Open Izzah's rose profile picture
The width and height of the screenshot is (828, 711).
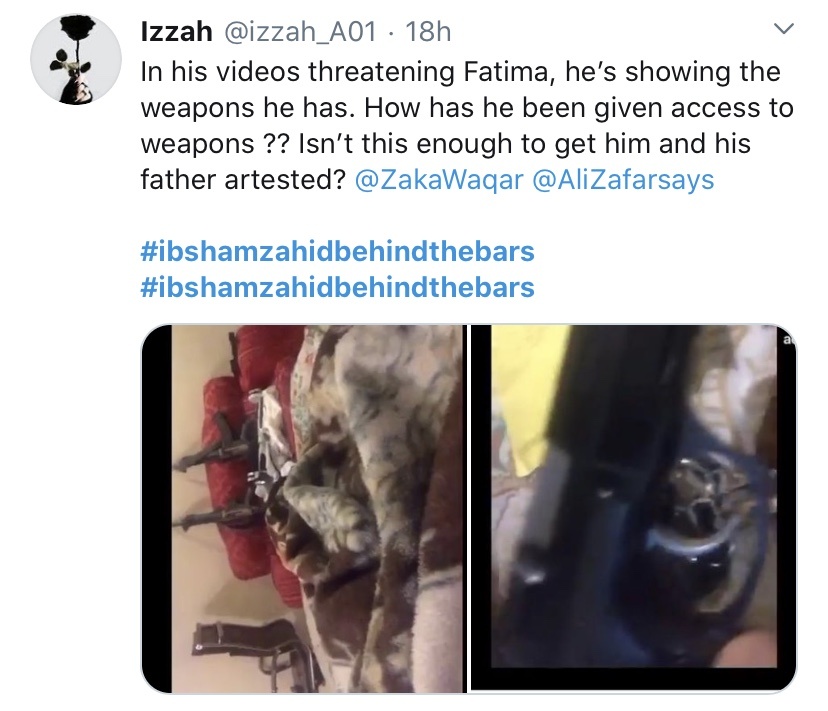click(x=76, y=59)
